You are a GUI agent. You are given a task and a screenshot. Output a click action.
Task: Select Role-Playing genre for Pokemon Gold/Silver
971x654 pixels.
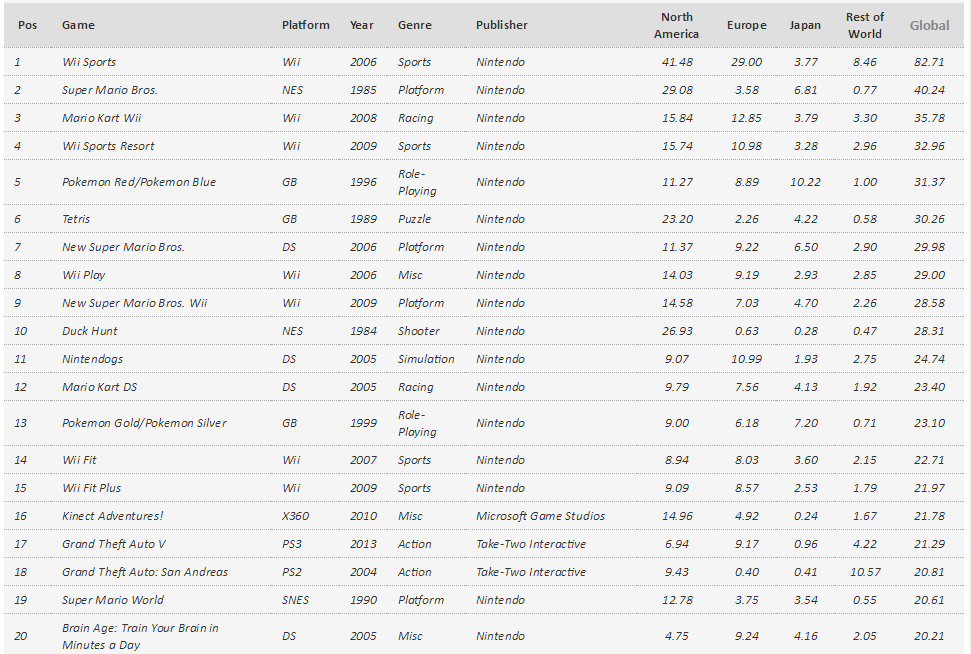[x=417, y=423]
